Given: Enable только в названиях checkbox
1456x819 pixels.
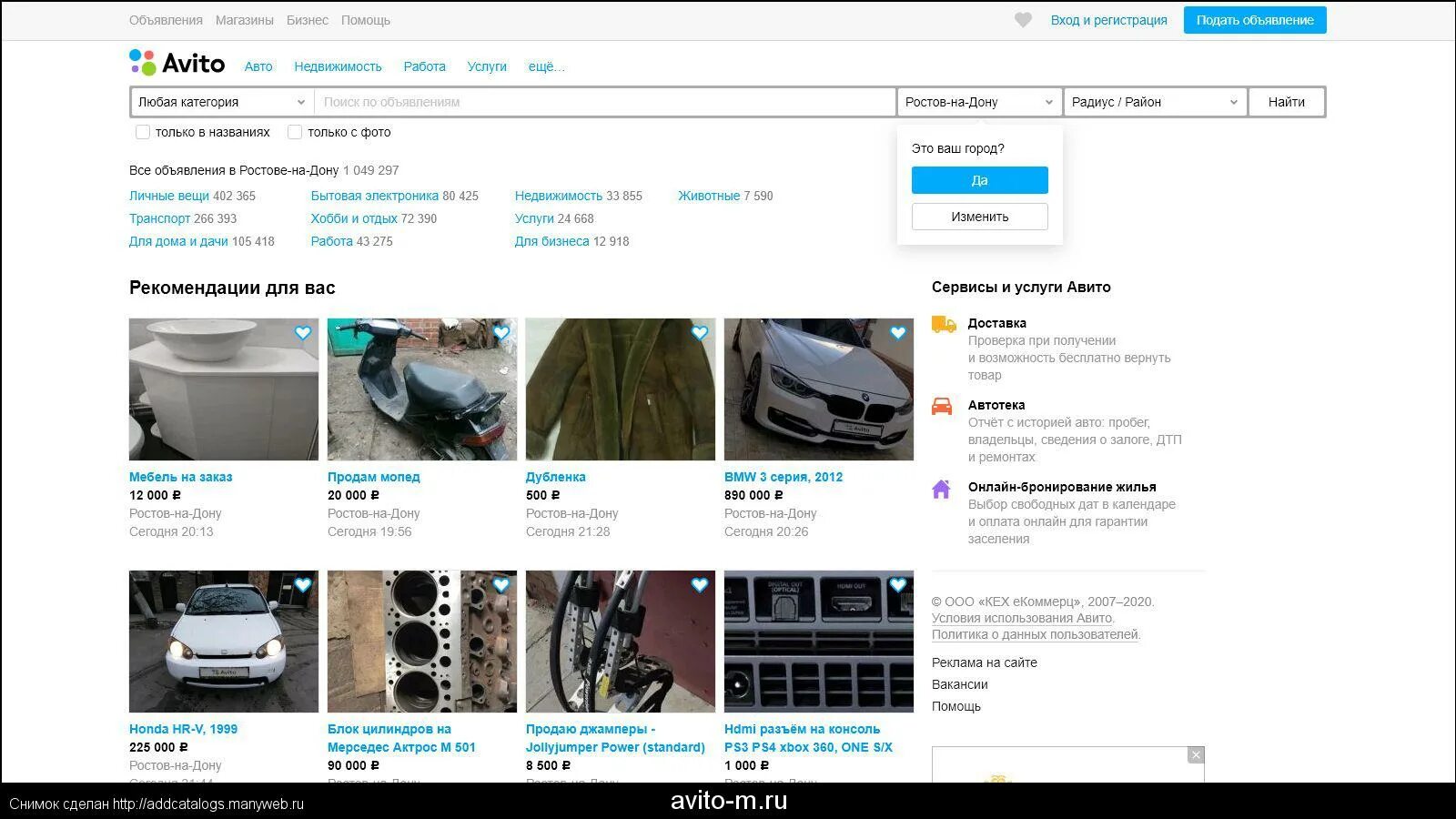Looking at the screenshot, I should [143, 132].
